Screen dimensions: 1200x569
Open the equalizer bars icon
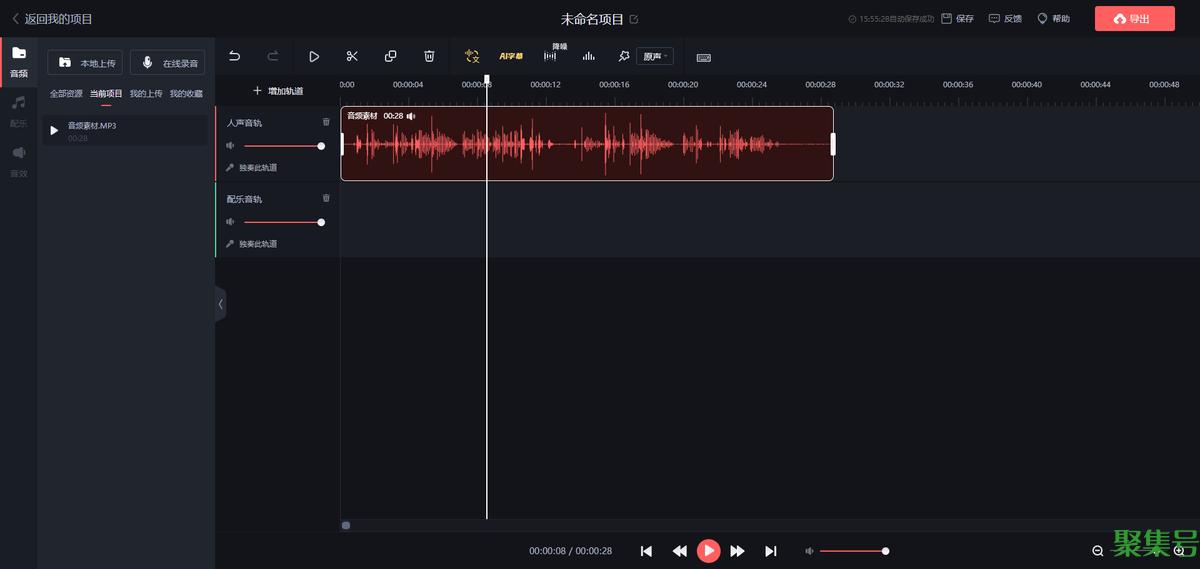pyautogui.click(x=589, y=57)
